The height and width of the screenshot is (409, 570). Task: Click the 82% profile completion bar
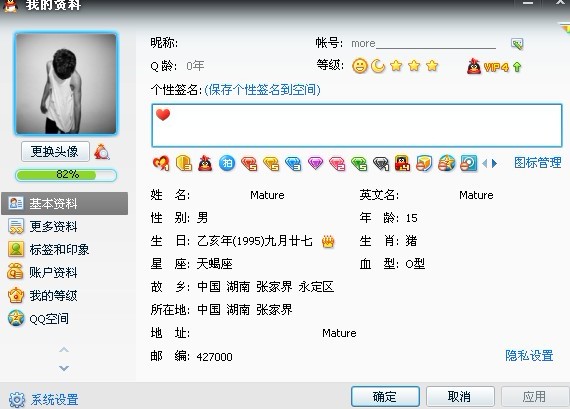(x=66, y=175)
